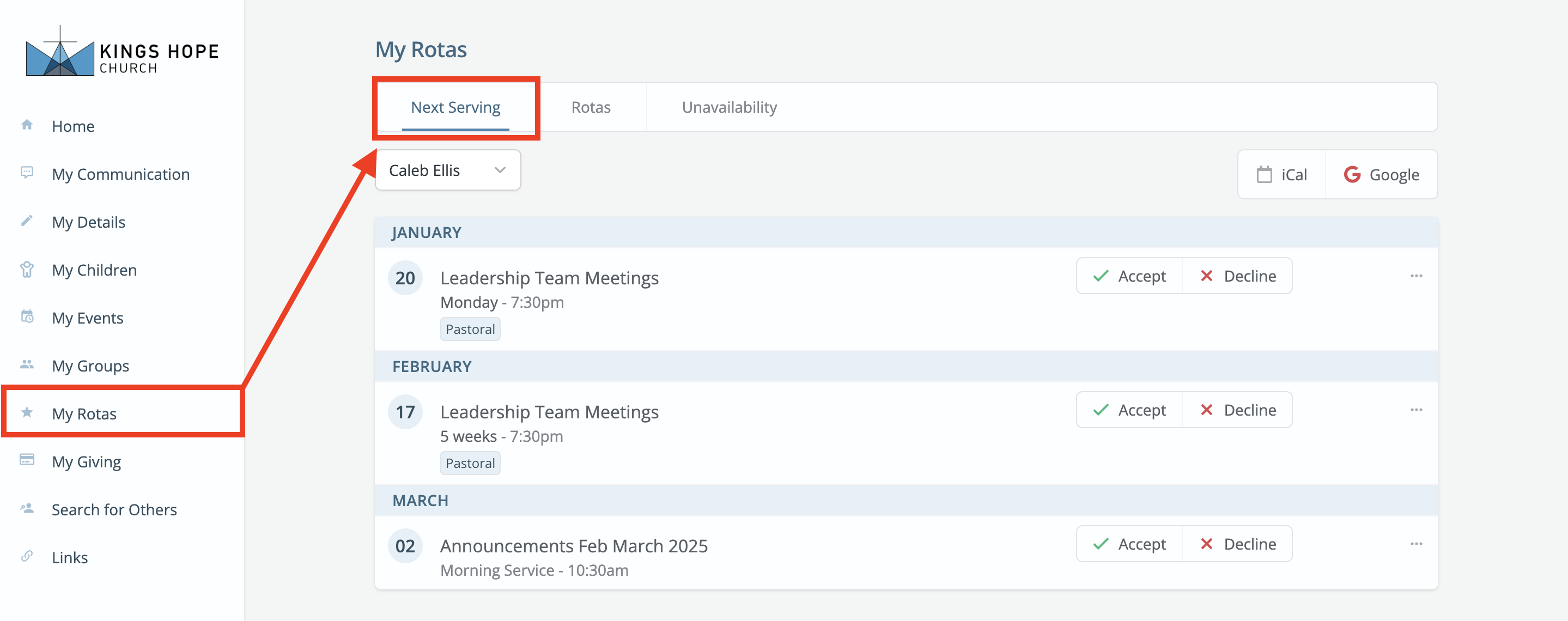Screen dimensions: 1568x621
Task: Click the Kings Hope Church logo
Action: point(121,51)
